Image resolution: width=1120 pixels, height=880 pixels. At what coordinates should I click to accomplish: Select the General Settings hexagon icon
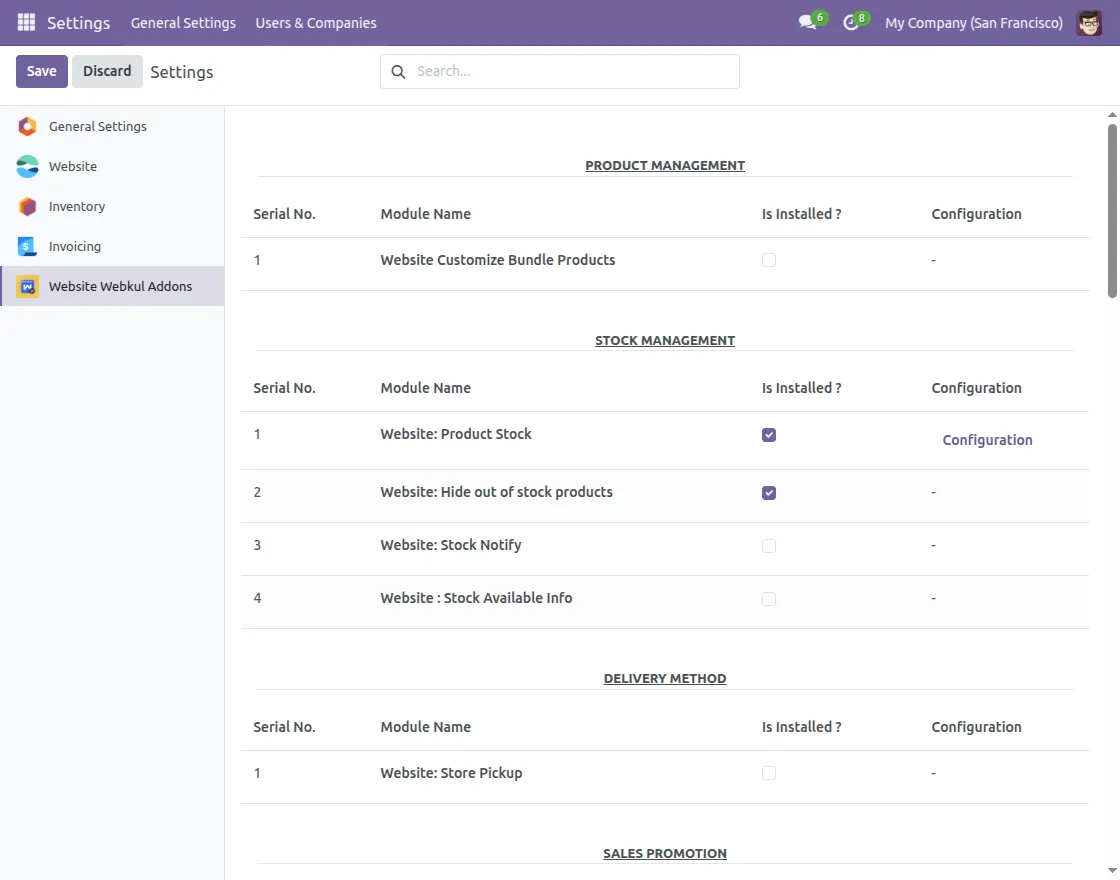(28, 127)
